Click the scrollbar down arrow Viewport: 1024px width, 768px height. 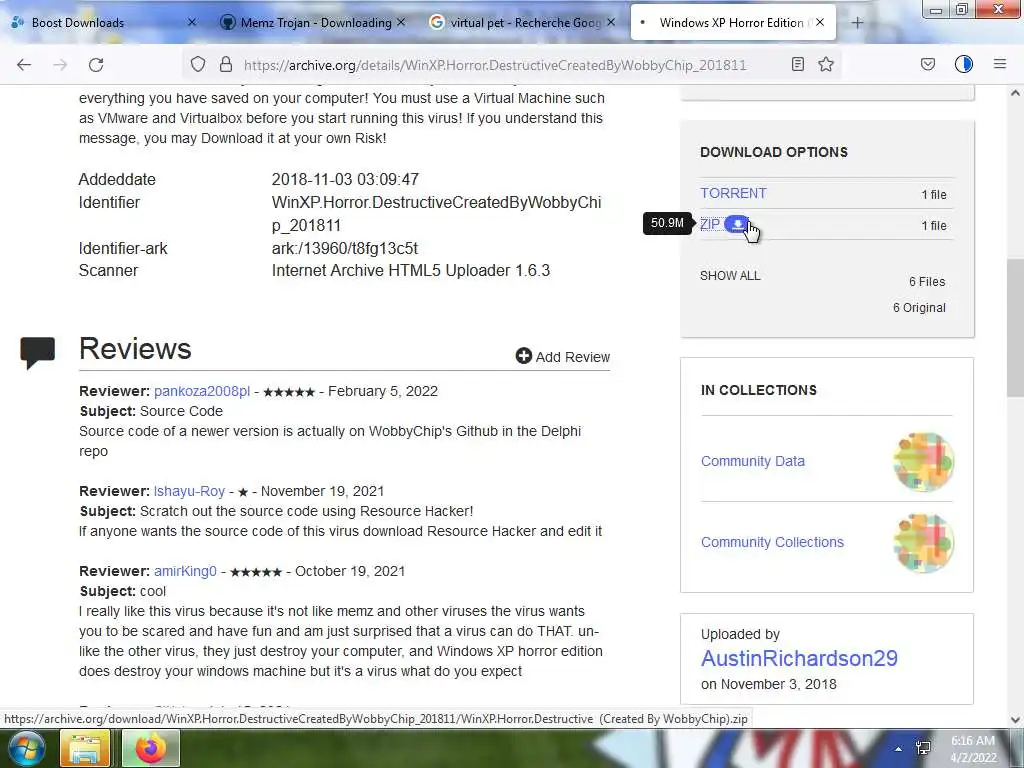point(1015,720)
